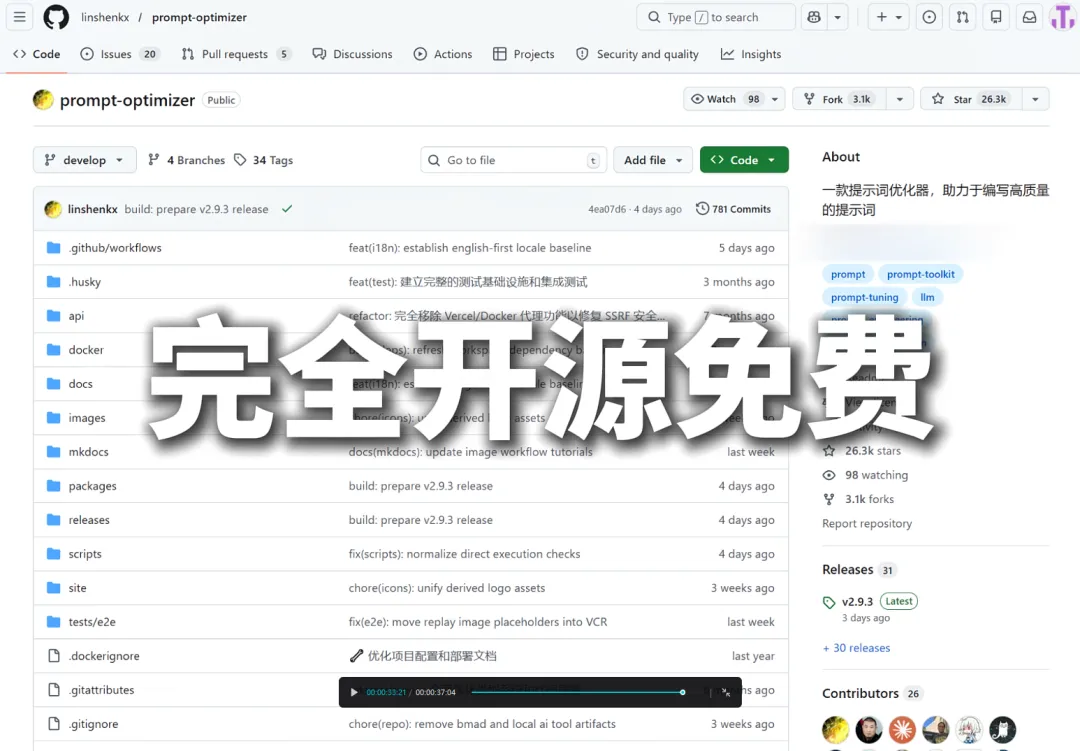Click the + 30 releases link

point(856,648)
